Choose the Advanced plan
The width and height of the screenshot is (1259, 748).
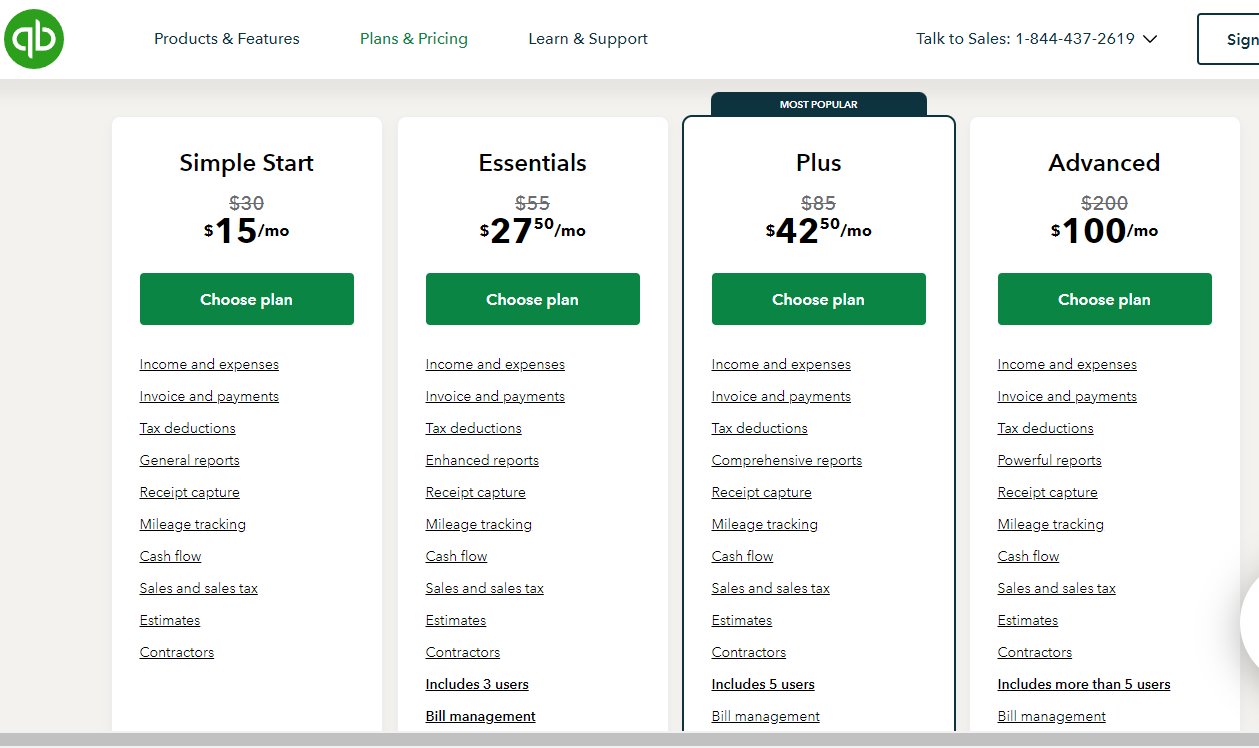pyautogui.click(x=1105, y=299)
